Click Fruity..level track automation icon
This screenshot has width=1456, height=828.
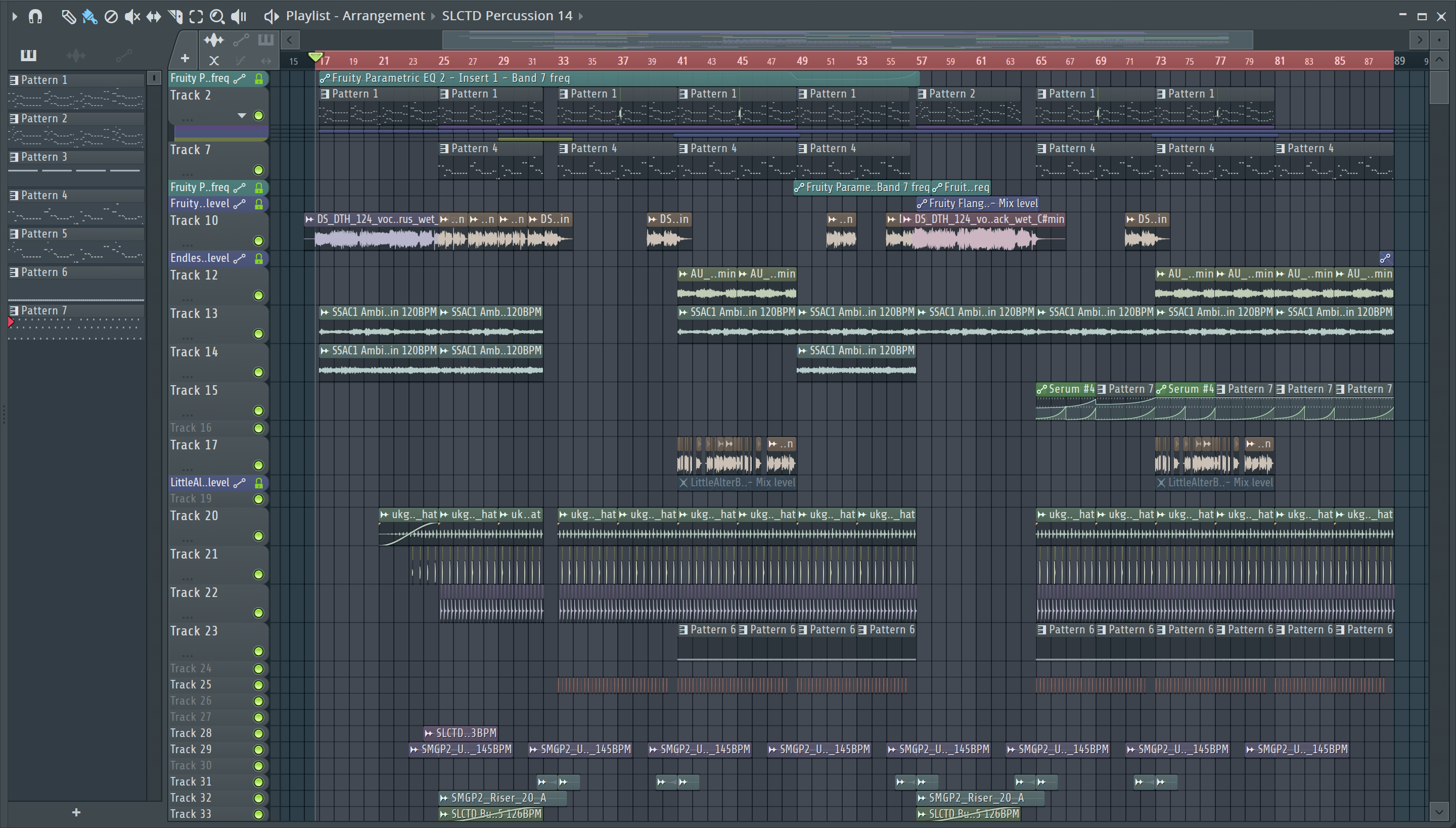tap(240, 204)
